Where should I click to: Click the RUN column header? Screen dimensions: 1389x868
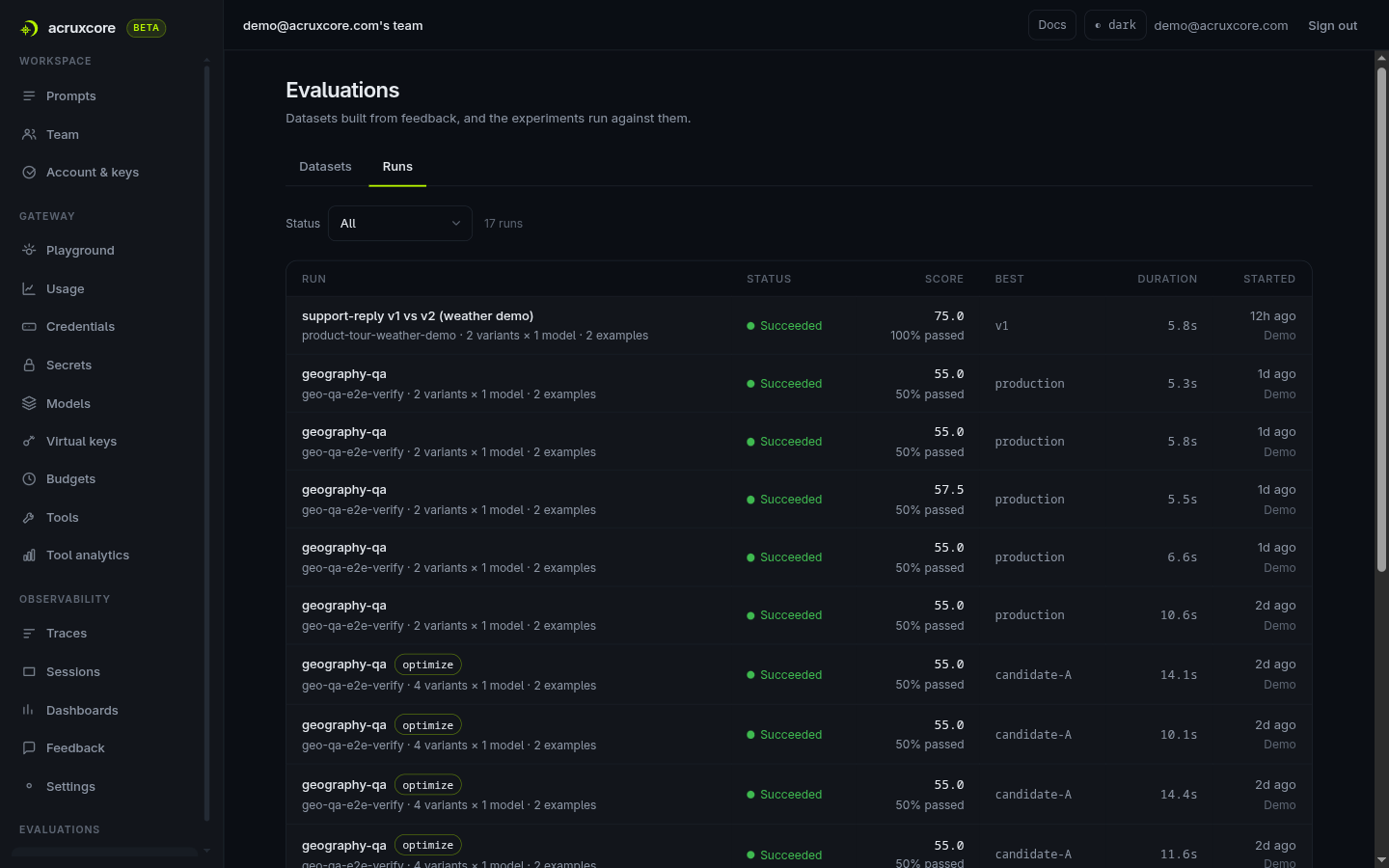[313, 279]
